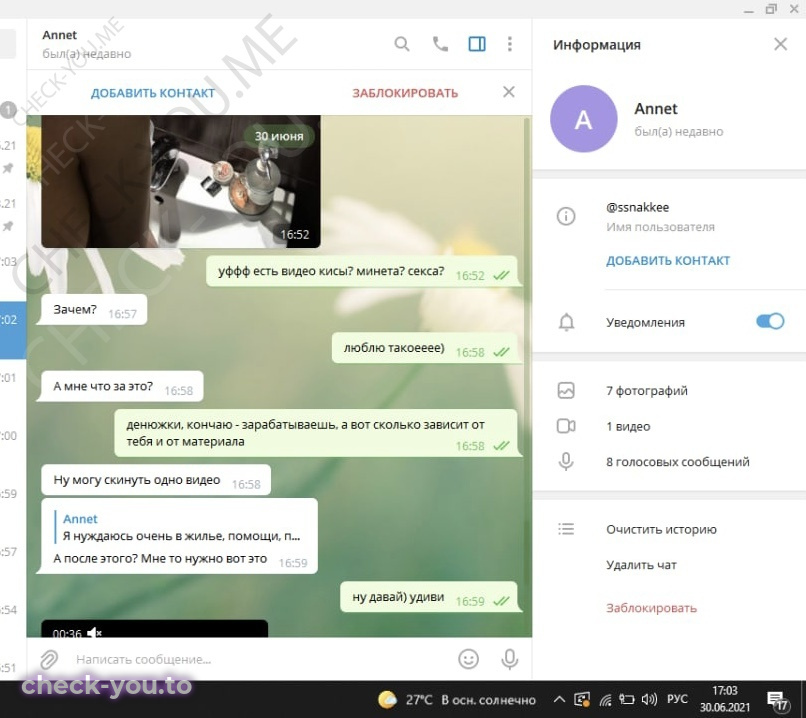This screenshot has height=718, width=806.
Task: Open the notification center icon
Action: point(777,700)
